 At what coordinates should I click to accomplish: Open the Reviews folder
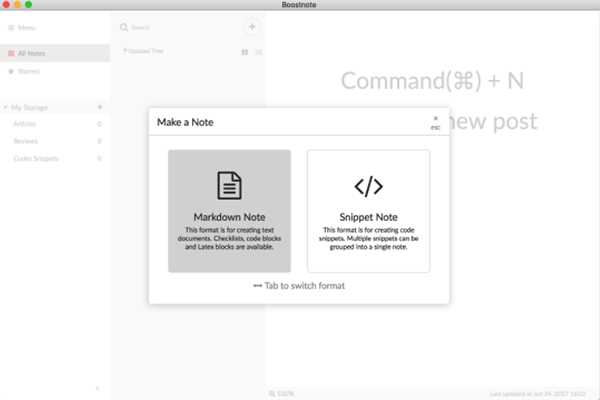click(55, 141)
